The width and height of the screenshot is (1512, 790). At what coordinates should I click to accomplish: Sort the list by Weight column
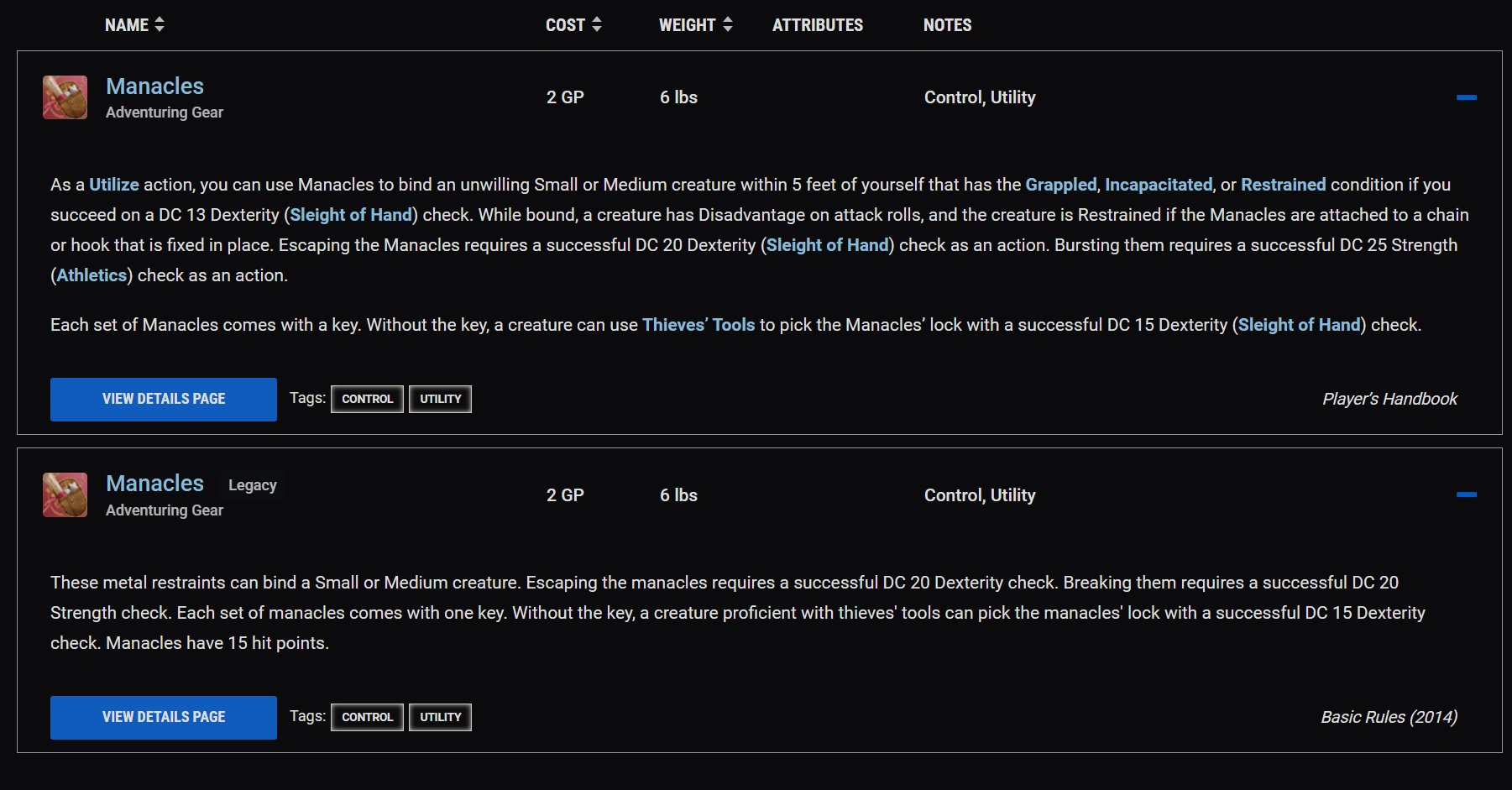(x=695, y=25)
